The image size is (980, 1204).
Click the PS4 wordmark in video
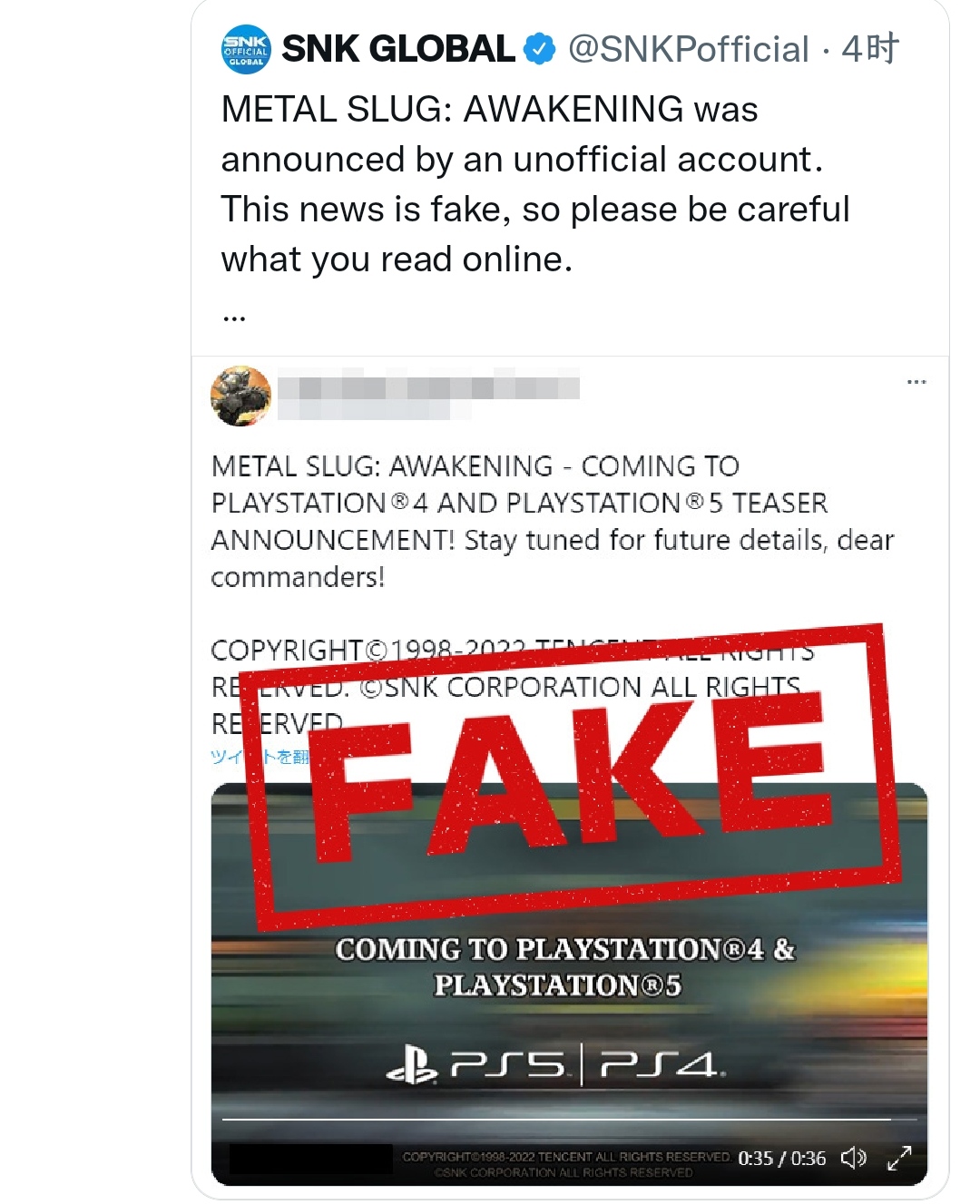pyautogui.click(x=660, y=1065)
